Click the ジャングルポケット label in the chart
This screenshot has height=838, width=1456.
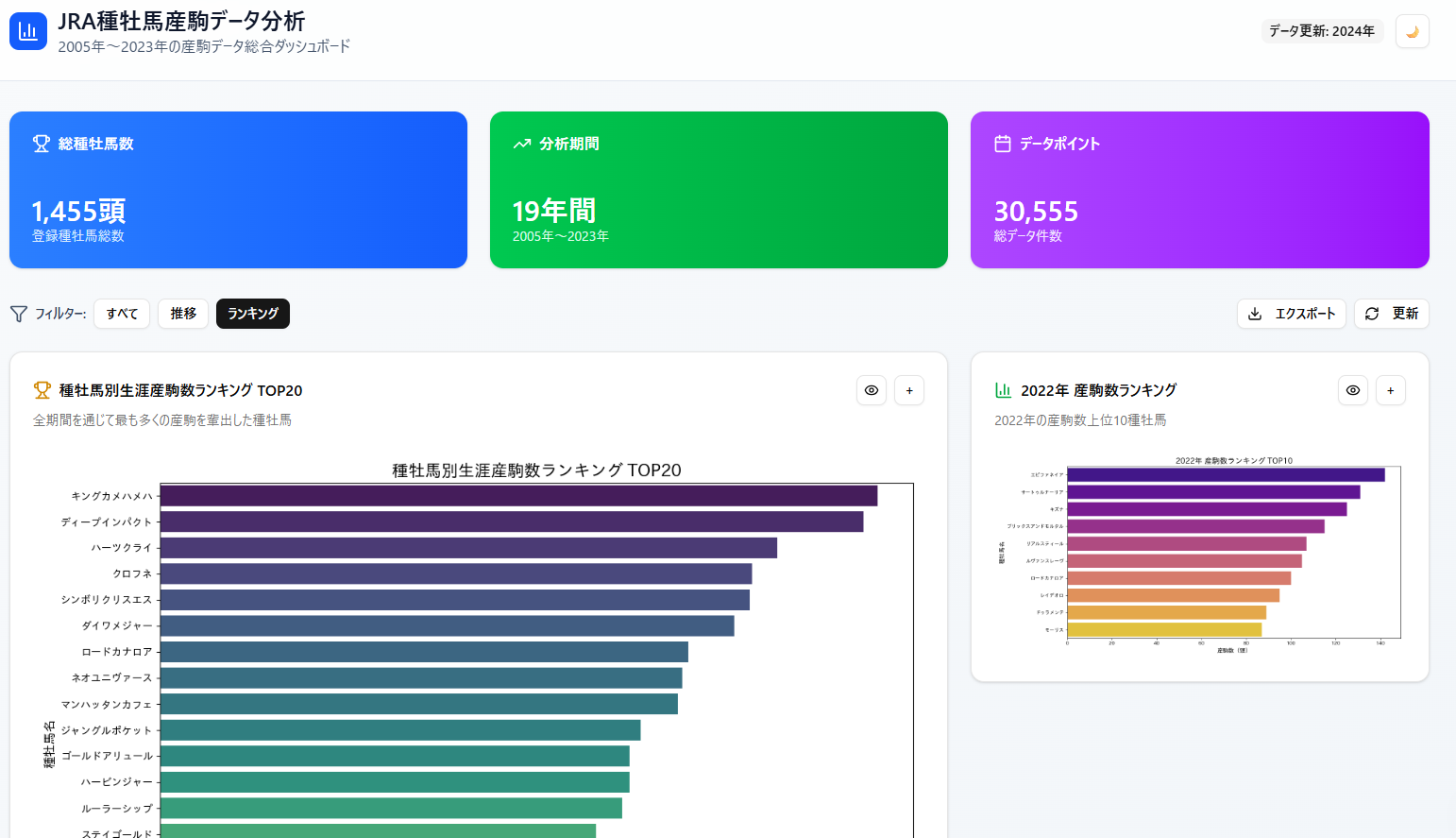point(107,730)
